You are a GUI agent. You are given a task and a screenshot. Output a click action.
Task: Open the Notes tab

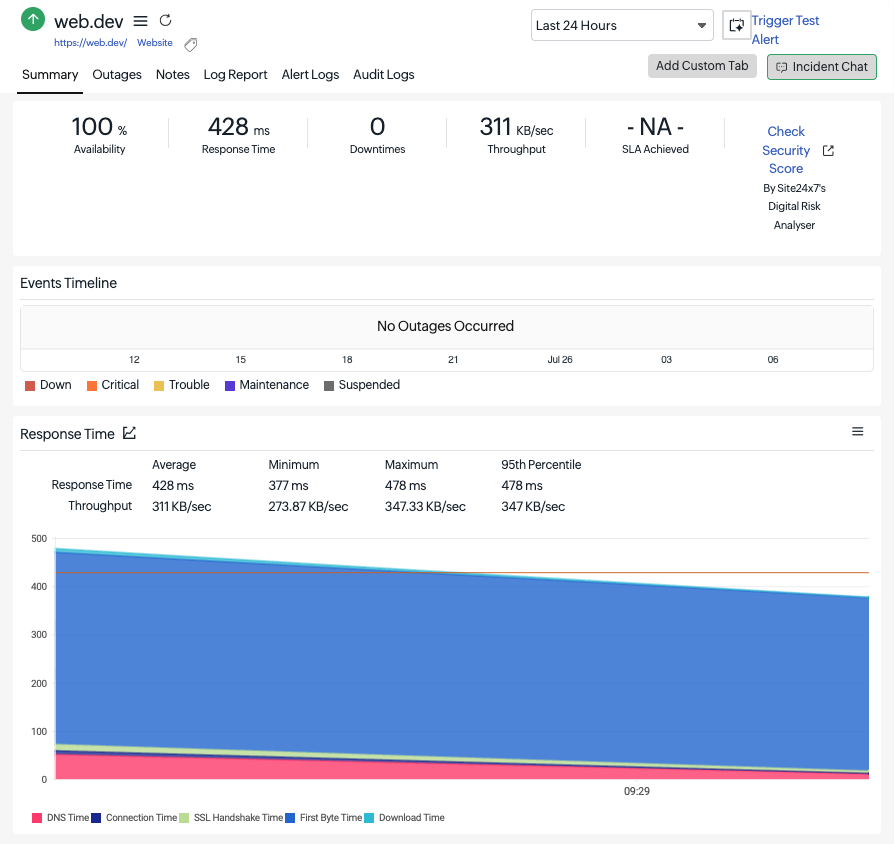(x=173, y=75)
